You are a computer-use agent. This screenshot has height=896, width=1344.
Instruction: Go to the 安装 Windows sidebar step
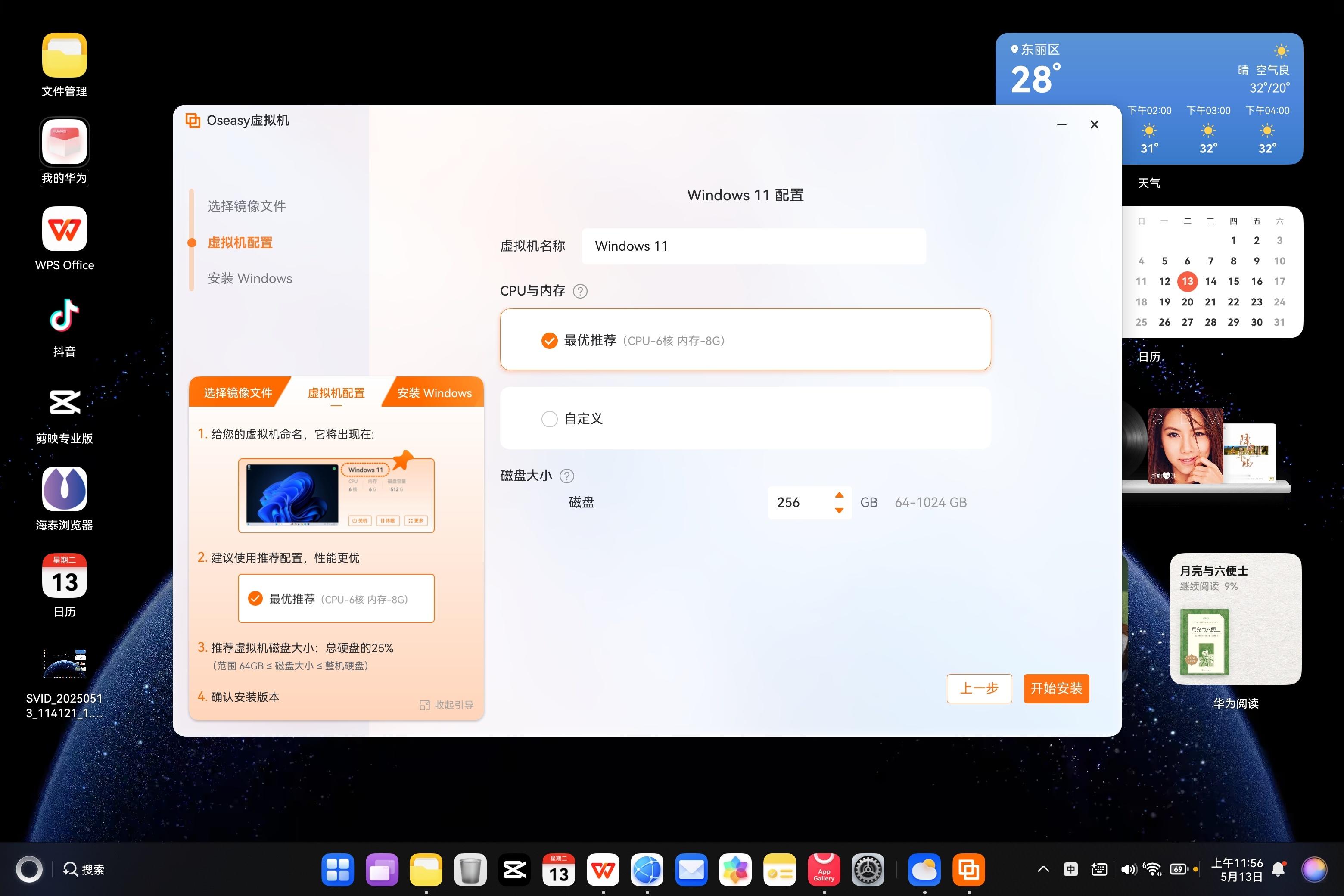(x=250, y=278)
